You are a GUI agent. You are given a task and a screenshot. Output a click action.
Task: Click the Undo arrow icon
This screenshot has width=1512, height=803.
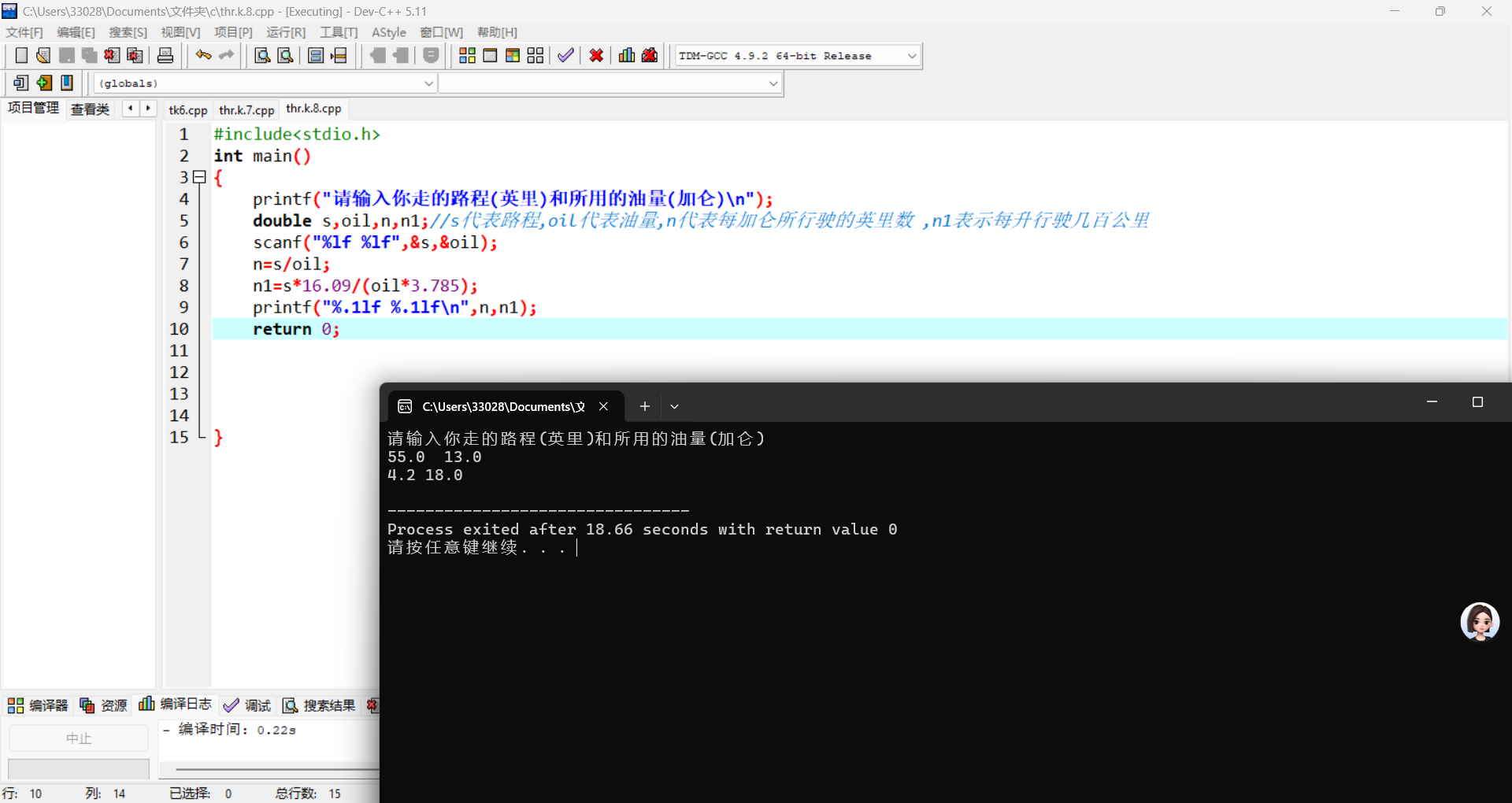click(x=203, y=55)
